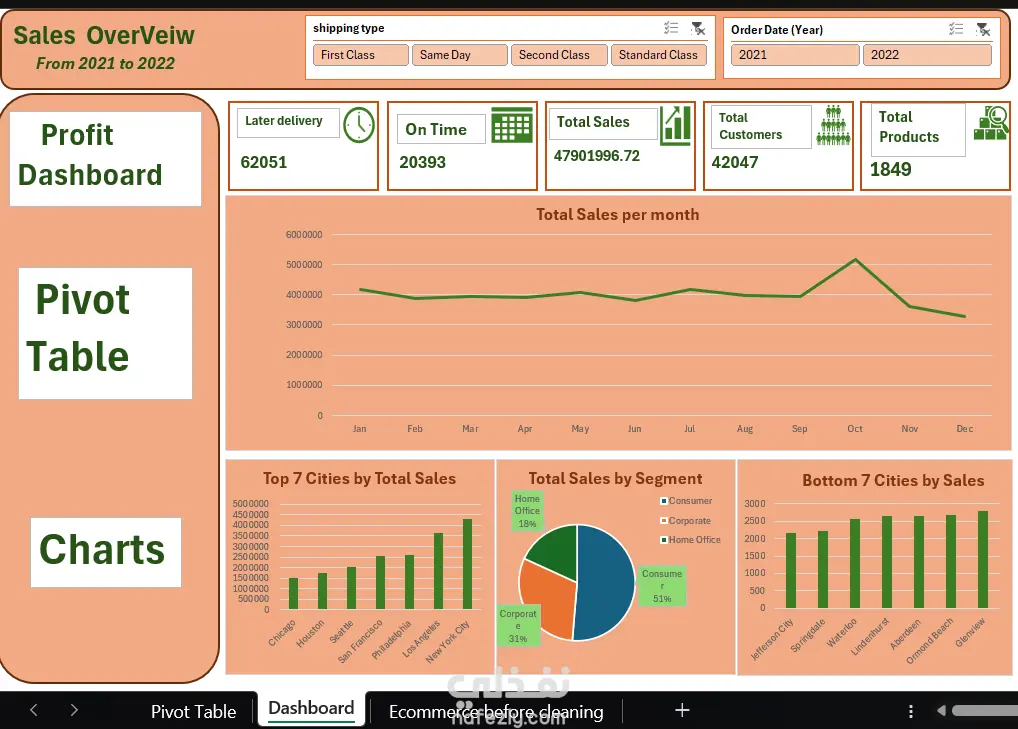Image resolution: width=1018 pixels, height=729 pixels.
Task: Click the Los Angeles bar in Top 7 chart
Action: (x=438, y=571)
